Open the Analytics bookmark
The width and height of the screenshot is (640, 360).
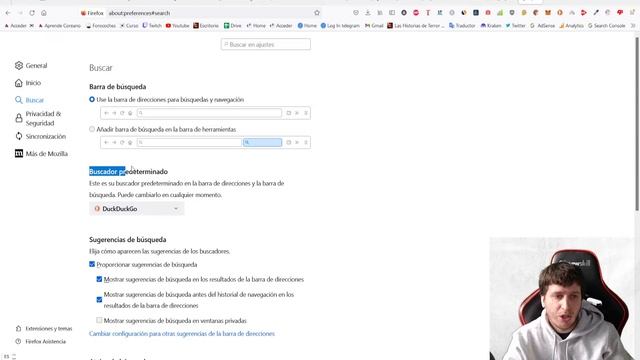[571, 26]
